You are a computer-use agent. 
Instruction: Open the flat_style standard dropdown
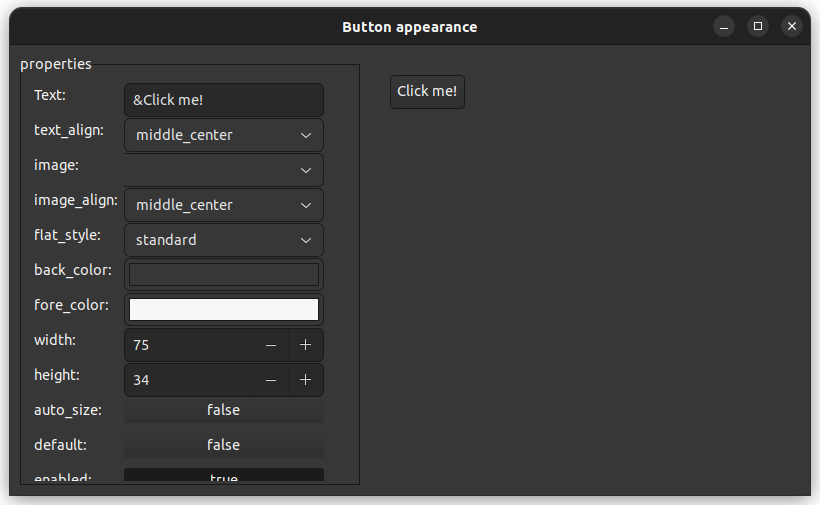pos(223,240)
